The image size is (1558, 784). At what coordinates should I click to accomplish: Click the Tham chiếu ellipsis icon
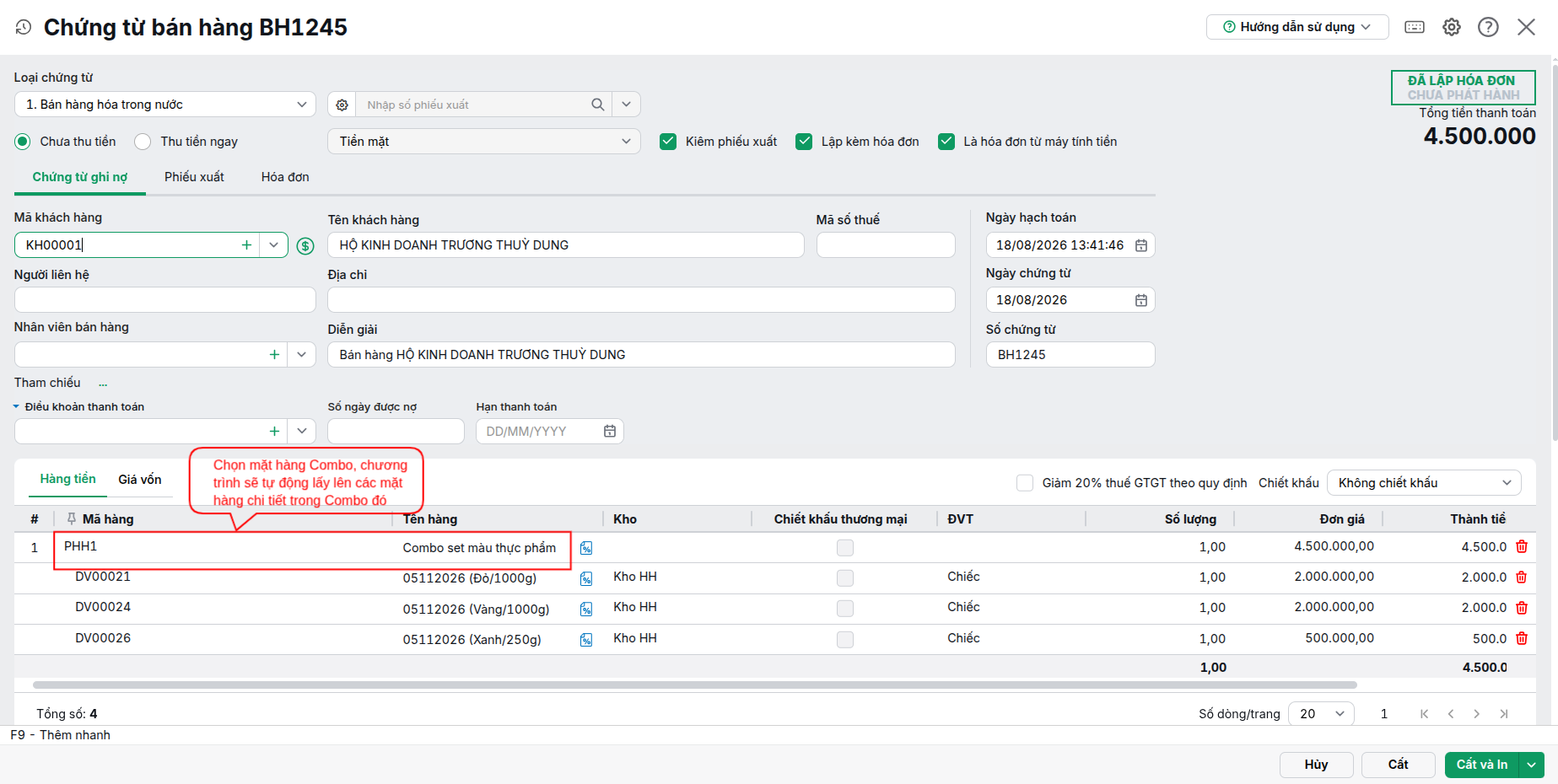103,384
